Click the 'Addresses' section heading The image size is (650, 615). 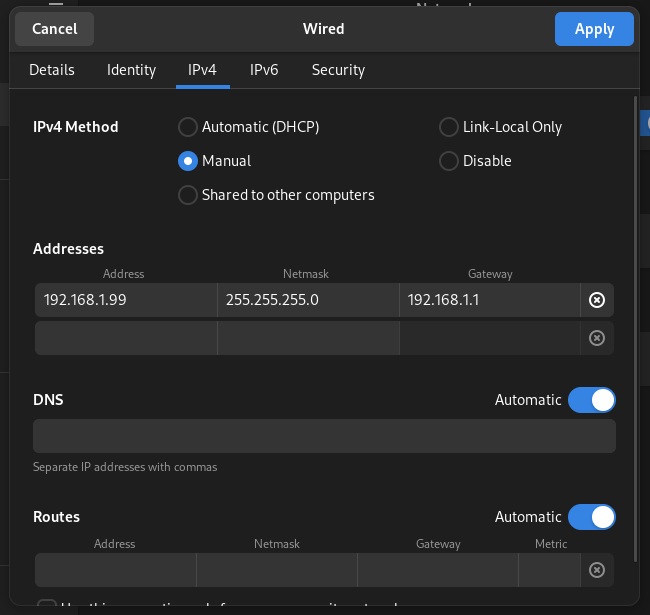68,249
